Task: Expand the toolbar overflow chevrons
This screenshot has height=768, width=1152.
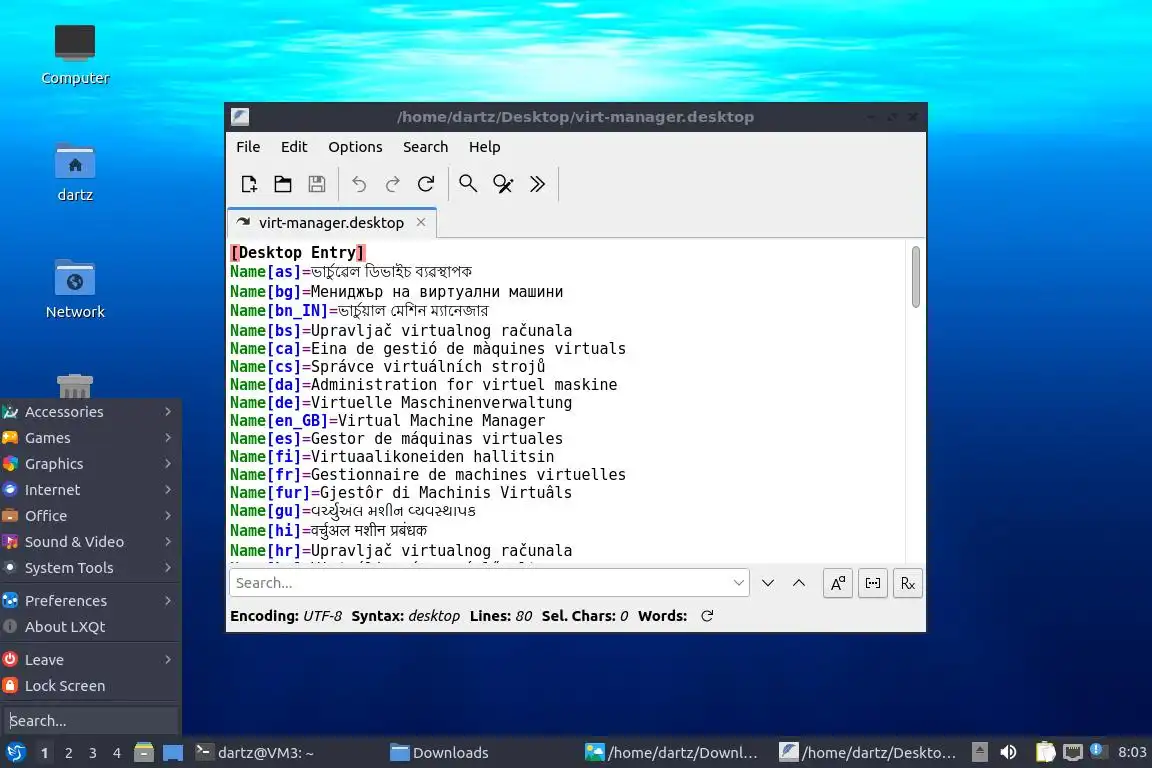Action: click(537, 184)
